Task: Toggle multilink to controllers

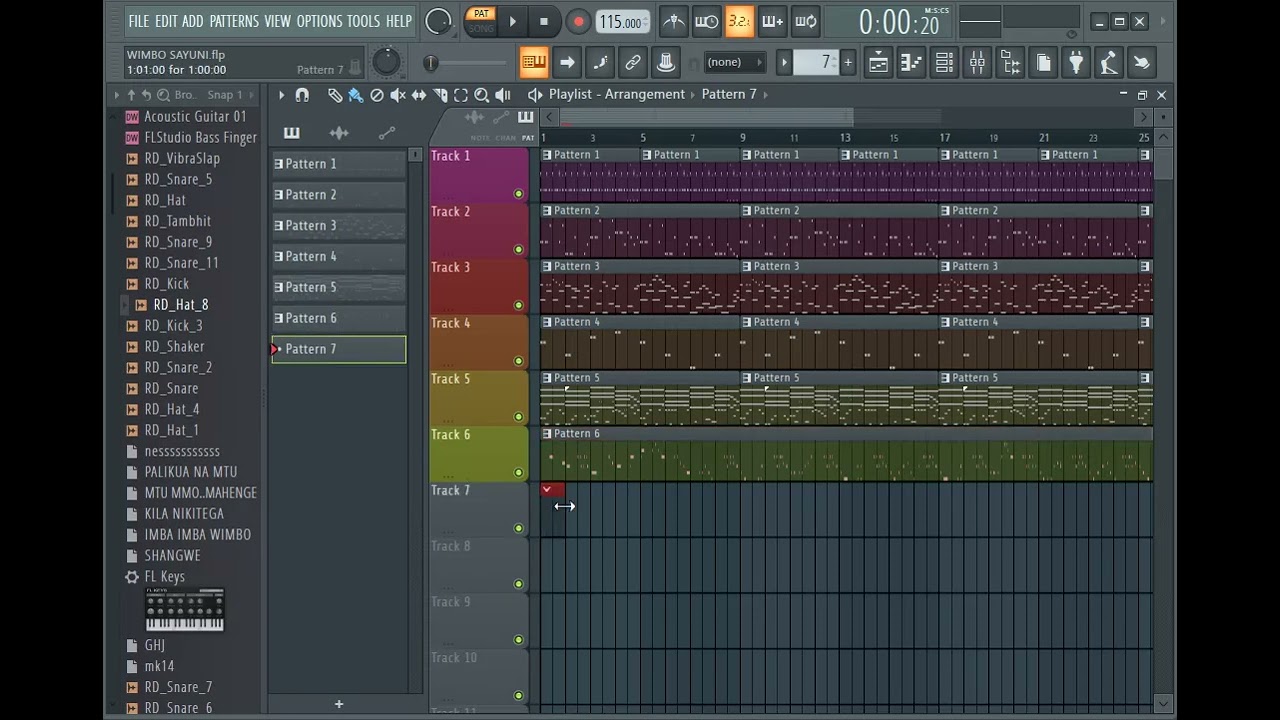Action: (666, 63)
